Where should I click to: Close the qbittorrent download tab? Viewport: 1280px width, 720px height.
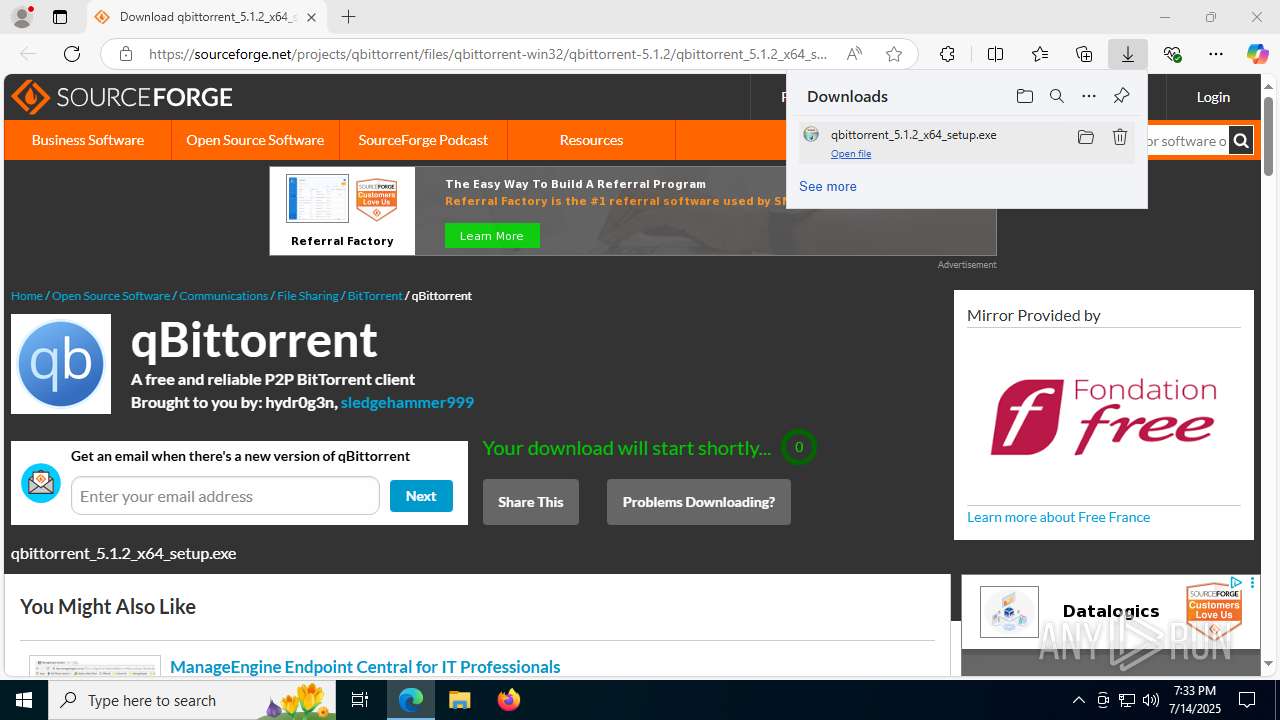point(312,17)
